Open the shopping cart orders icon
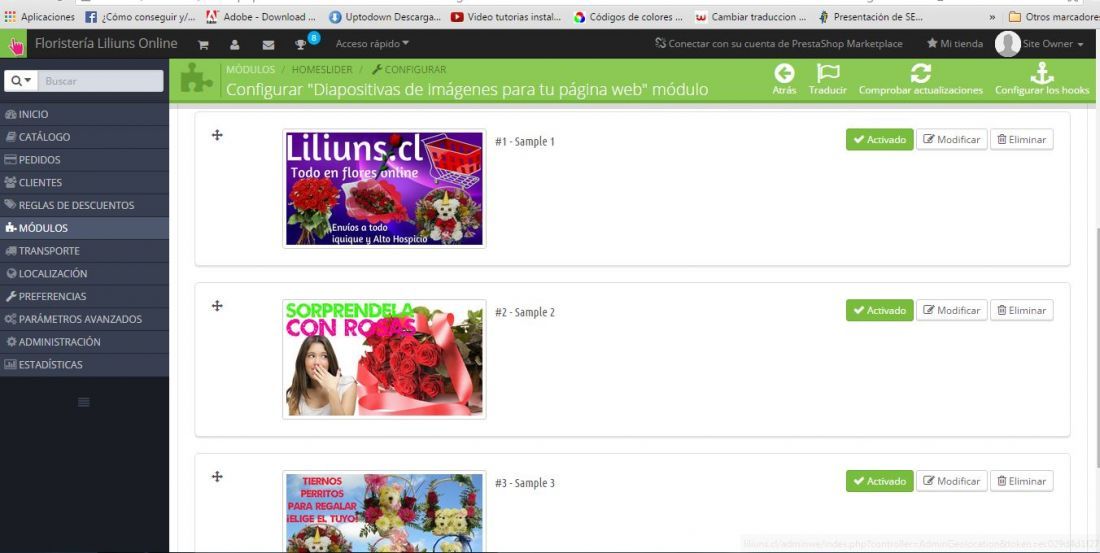 (x=203, y=44)
